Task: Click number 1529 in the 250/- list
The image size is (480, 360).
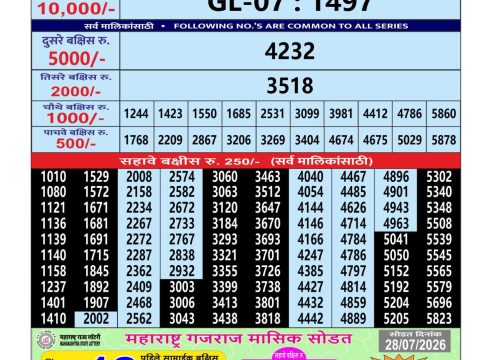Action: coord(96,177)
